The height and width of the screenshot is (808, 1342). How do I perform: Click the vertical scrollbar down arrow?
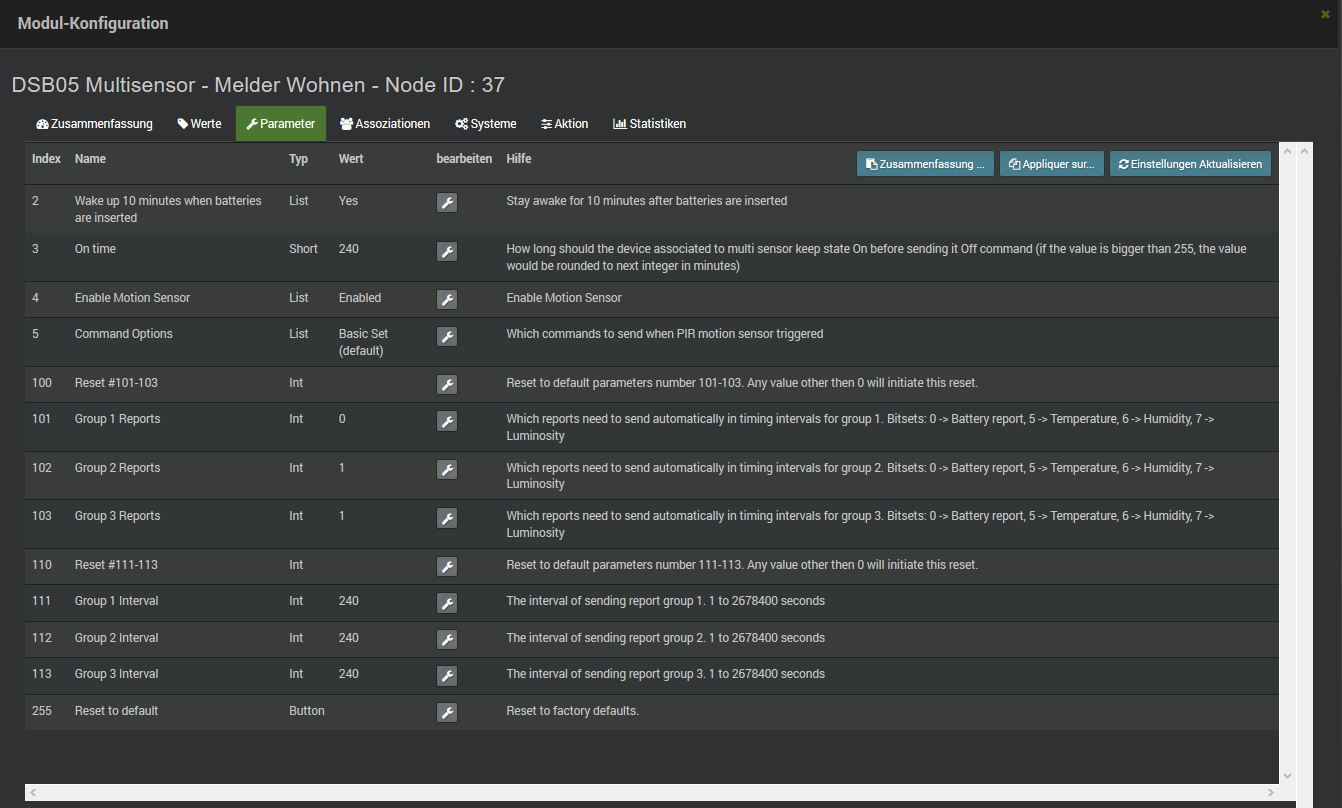tap(1288, 775)
